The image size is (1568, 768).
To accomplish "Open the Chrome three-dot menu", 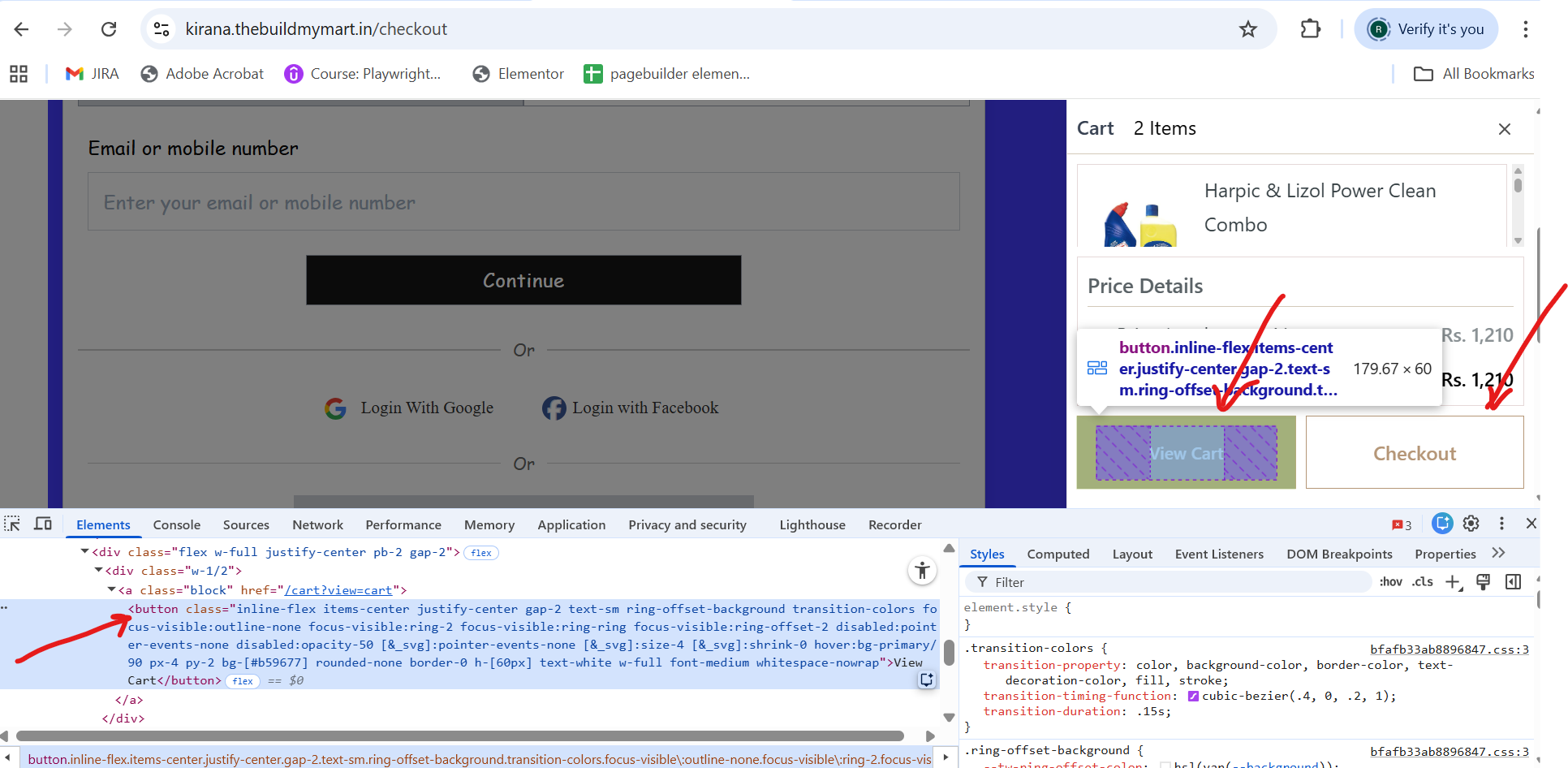I will 1526,29.
